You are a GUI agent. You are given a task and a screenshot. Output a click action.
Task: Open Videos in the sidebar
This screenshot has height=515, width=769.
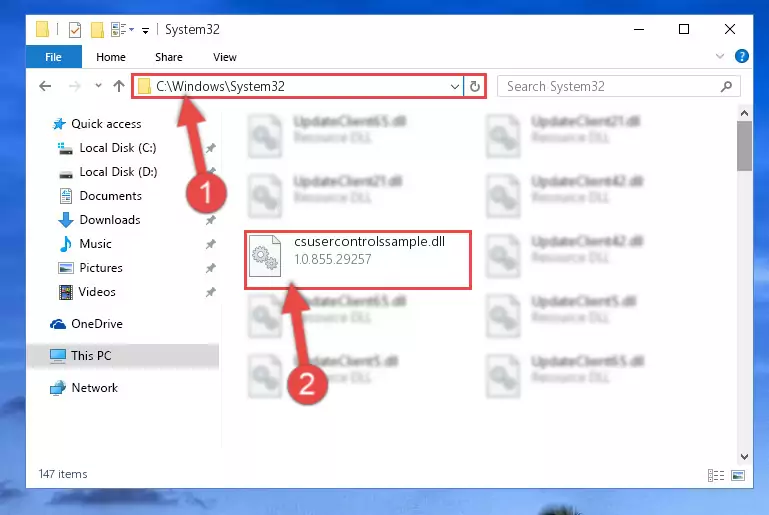pos(97,292)
